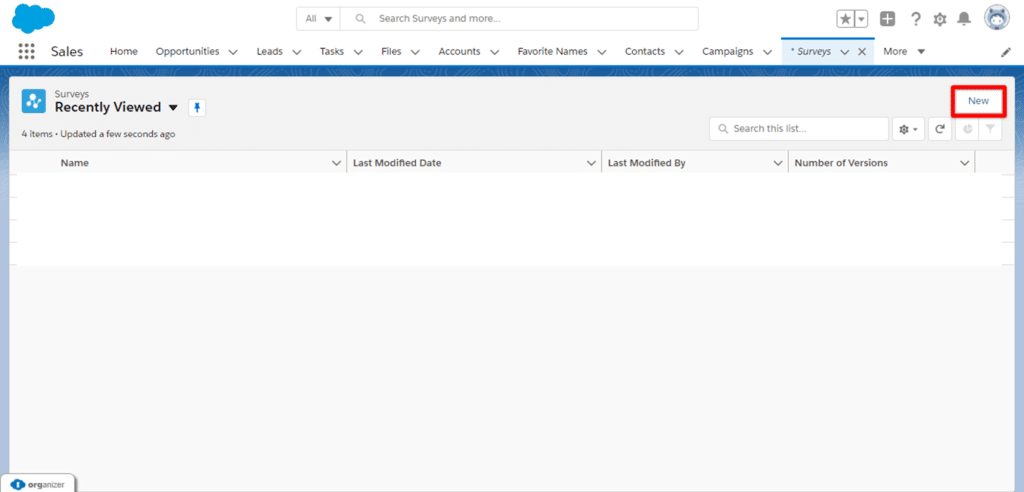This screenshot has width=1024, height=492.
Task: Close the Surveys tab
Action: tap(862, 52)
